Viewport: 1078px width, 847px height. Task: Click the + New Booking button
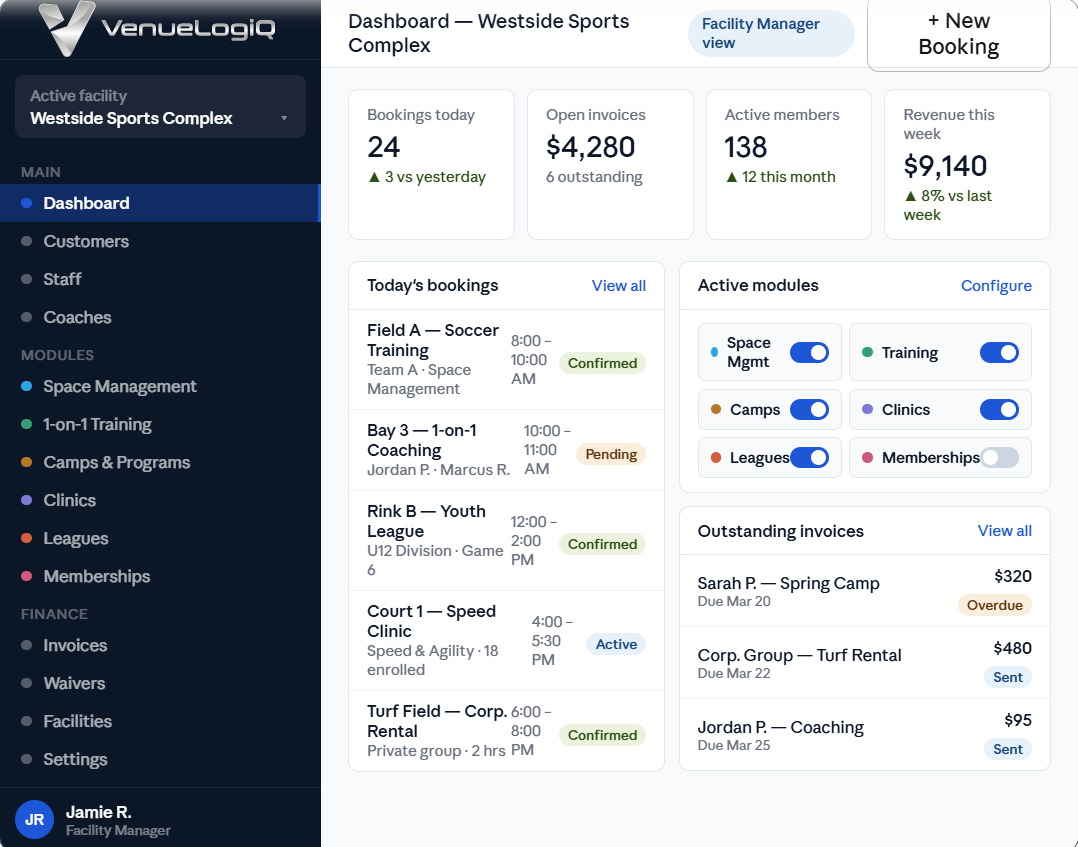click(957, 35)
